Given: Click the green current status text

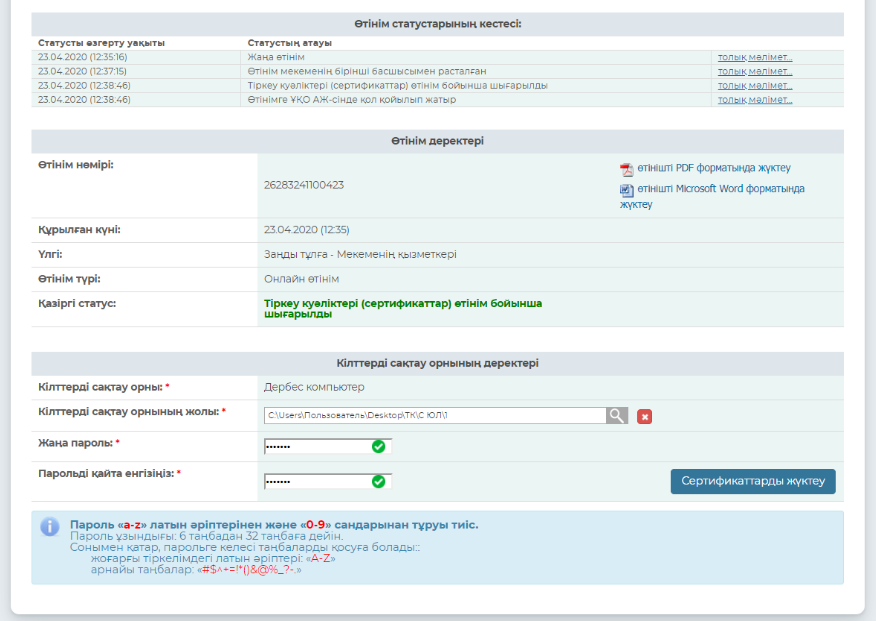Looking at the screenshot, I should [x=402, y=308].
